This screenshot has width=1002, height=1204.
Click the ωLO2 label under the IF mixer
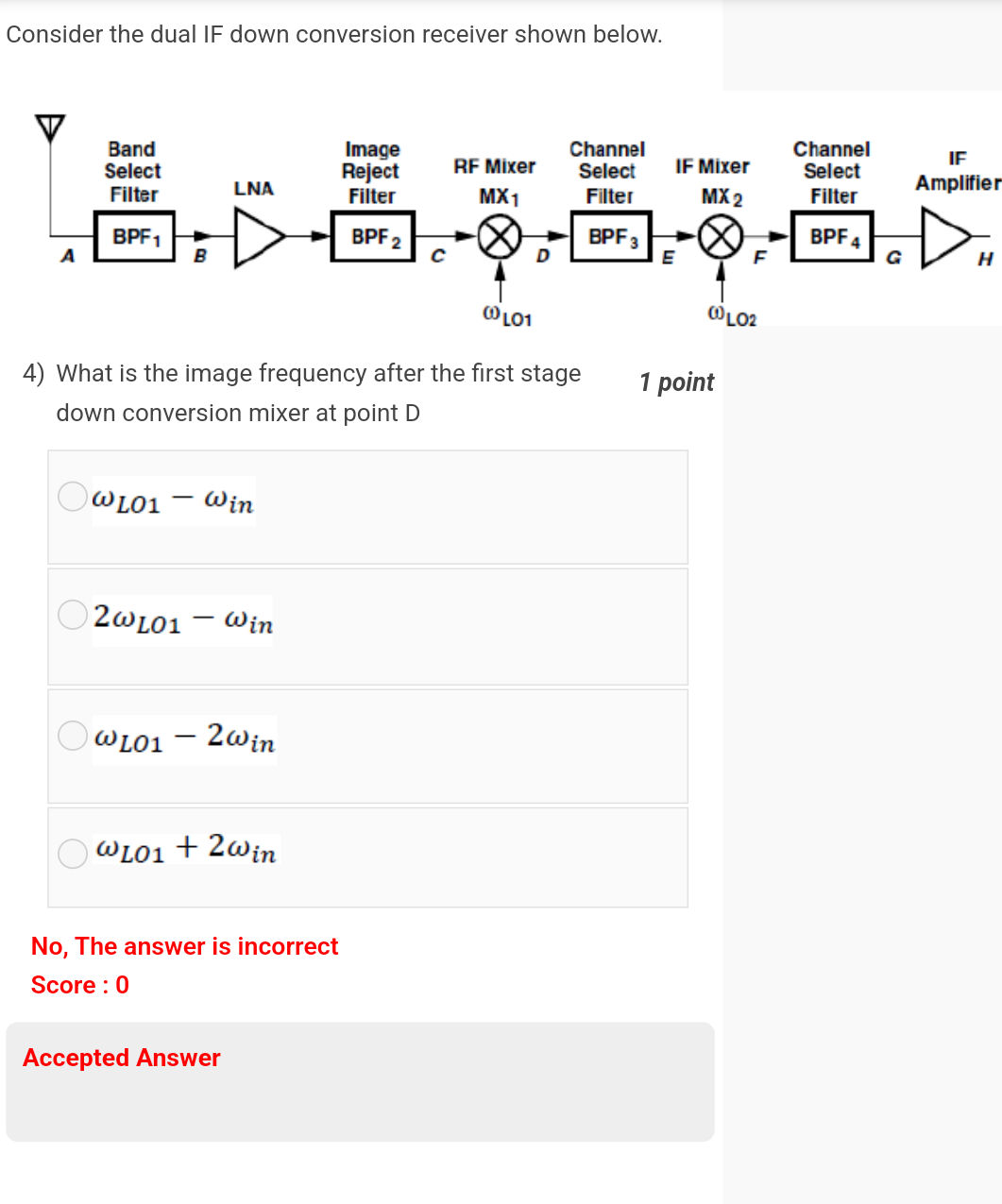point(732,316)
